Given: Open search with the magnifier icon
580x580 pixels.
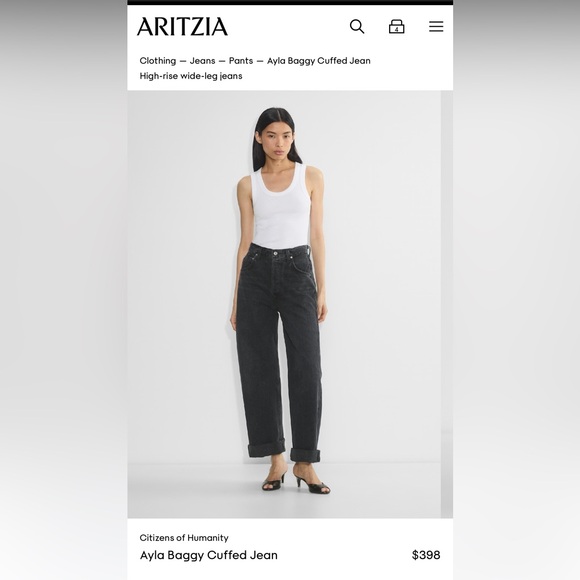Looking at the screenshot, I should click(357, 26).
